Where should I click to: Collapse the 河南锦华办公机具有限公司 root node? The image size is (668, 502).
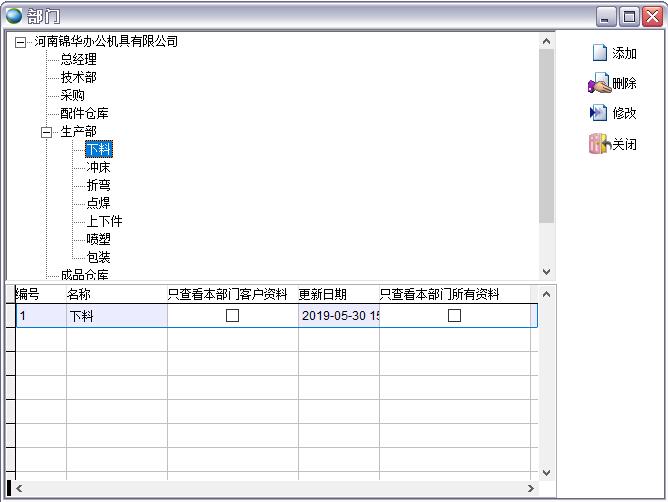pos(21,42)
